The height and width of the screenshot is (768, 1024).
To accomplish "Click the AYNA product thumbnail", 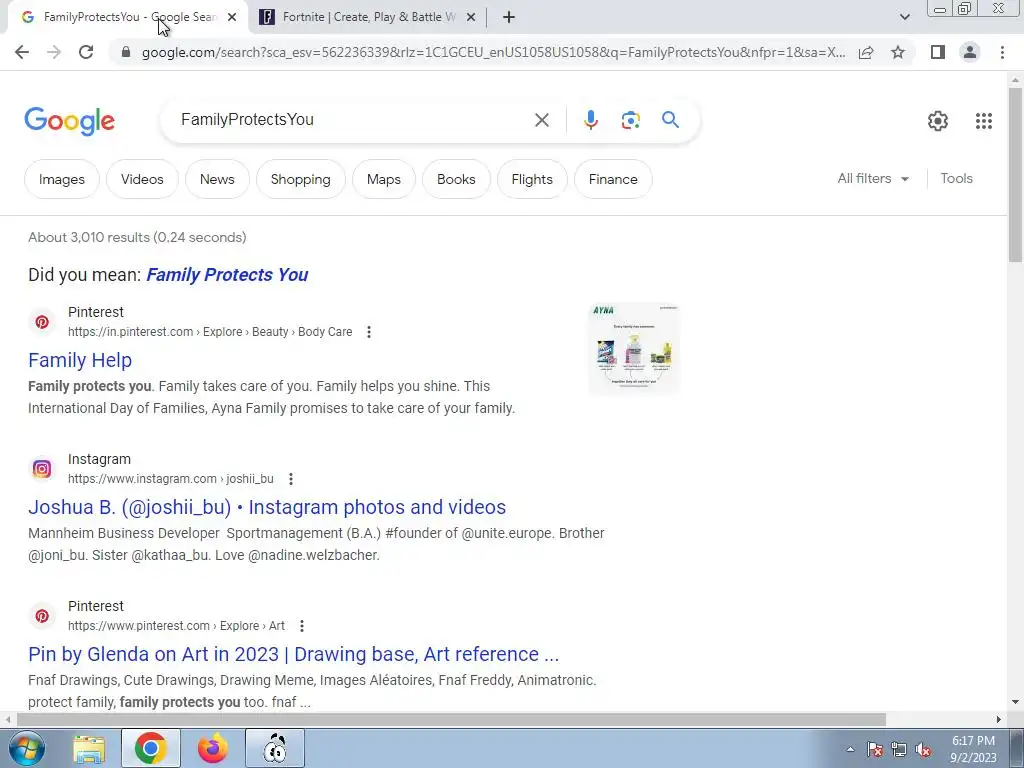I will pos(633,349).
